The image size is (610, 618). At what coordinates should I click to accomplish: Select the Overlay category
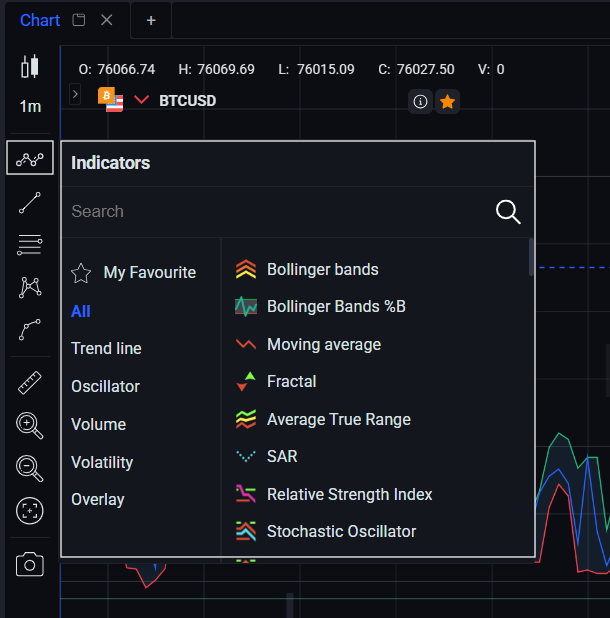[x=98, y=500]
